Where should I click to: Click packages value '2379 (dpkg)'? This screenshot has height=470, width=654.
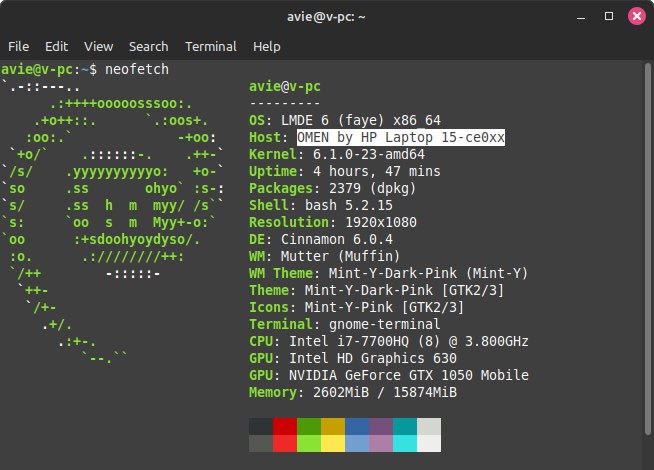click(372, 189)
